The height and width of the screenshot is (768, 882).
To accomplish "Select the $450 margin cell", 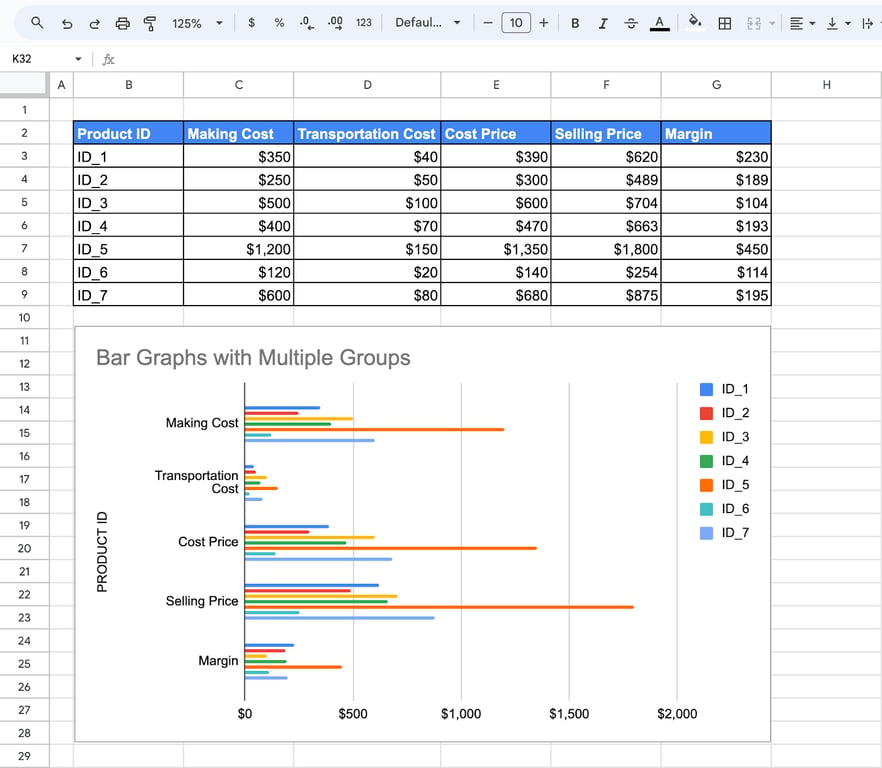I will pos(716,249).
